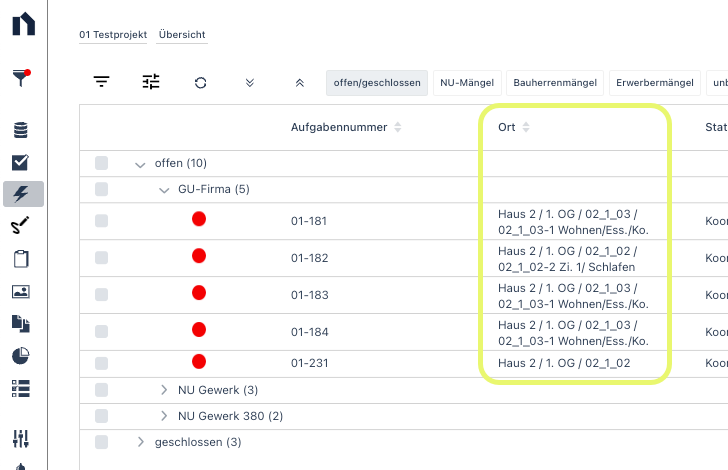Click the NU Gewerk 380 (2) label
728x470 pixels.
click(x=230, y=416)
